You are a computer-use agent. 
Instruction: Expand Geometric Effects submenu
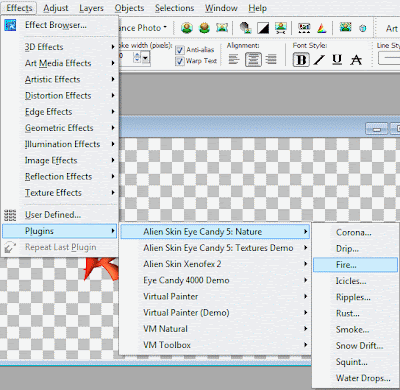click(x=59, y=128)
